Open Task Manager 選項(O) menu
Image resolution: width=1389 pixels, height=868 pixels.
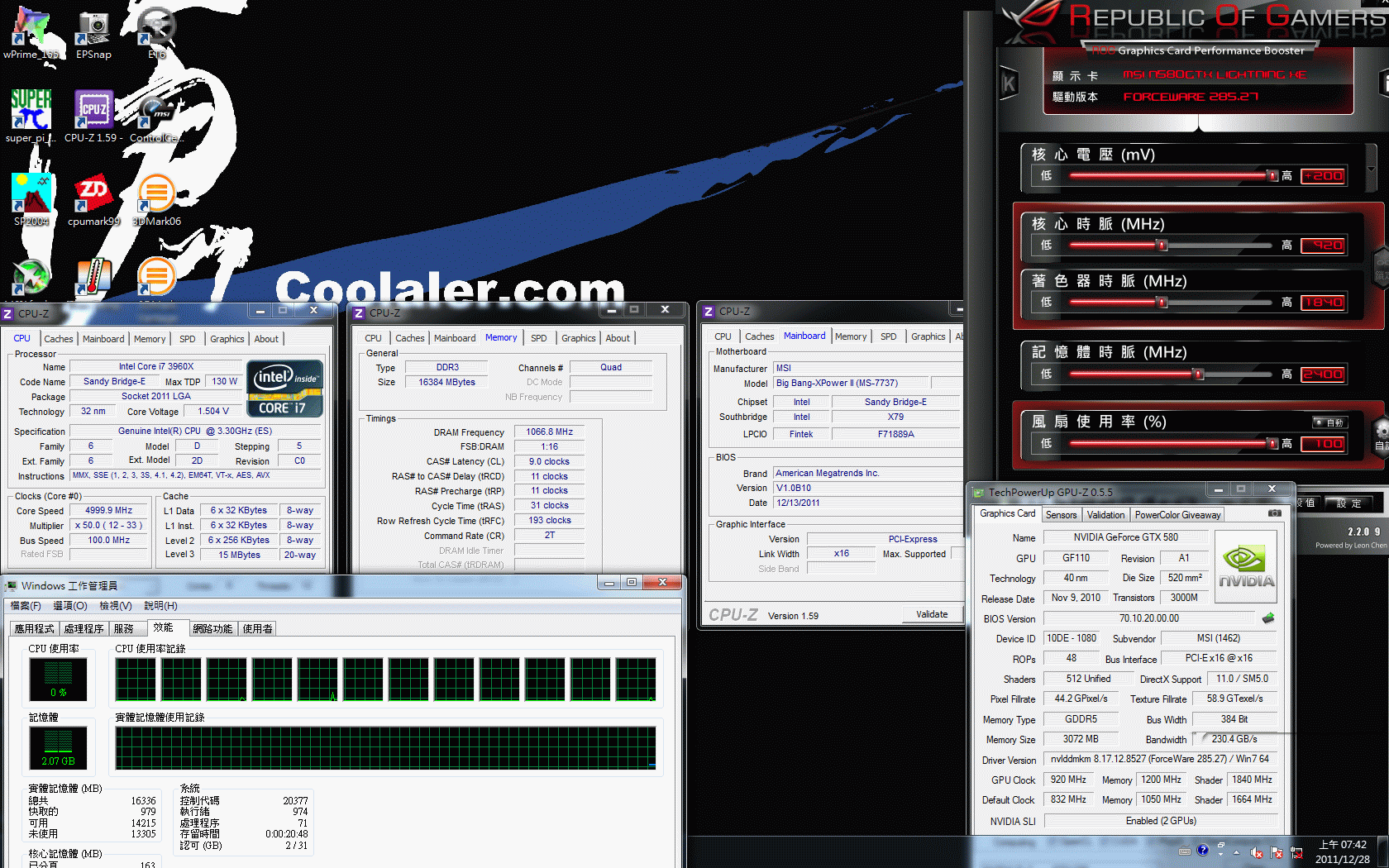point(70,606)
